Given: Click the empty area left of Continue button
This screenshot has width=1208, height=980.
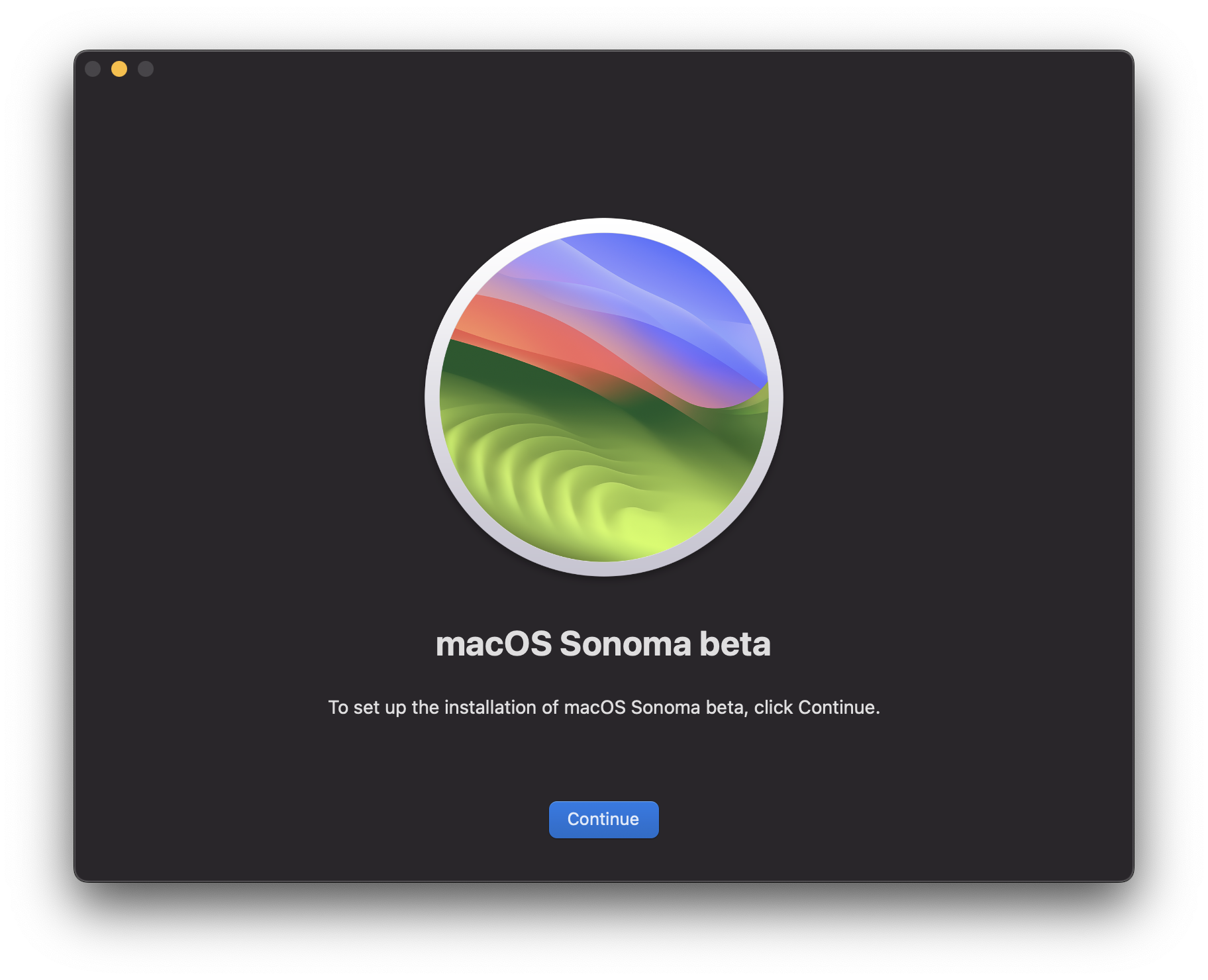Looking at the screenshot, I should tap(331, 819).
